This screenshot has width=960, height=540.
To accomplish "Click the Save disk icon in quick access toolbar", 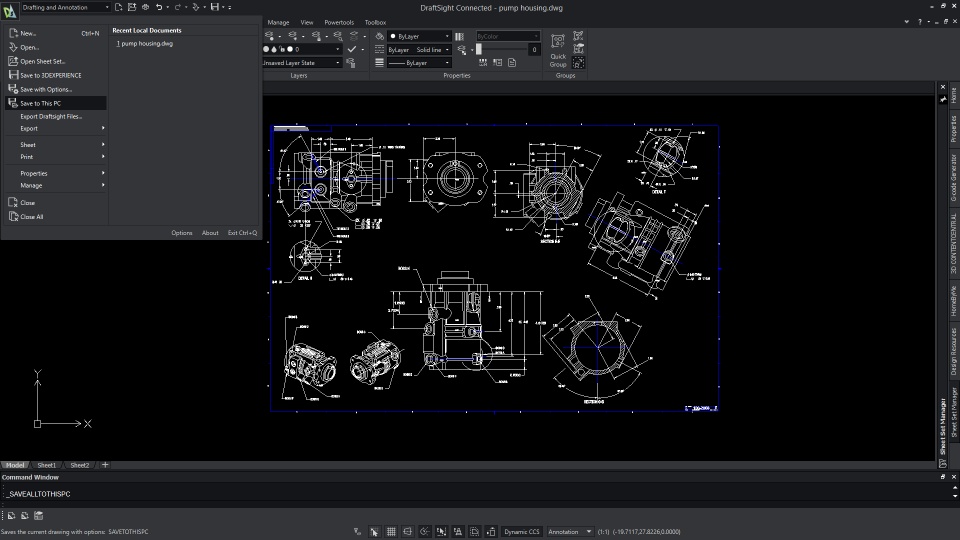I will 215,7.
